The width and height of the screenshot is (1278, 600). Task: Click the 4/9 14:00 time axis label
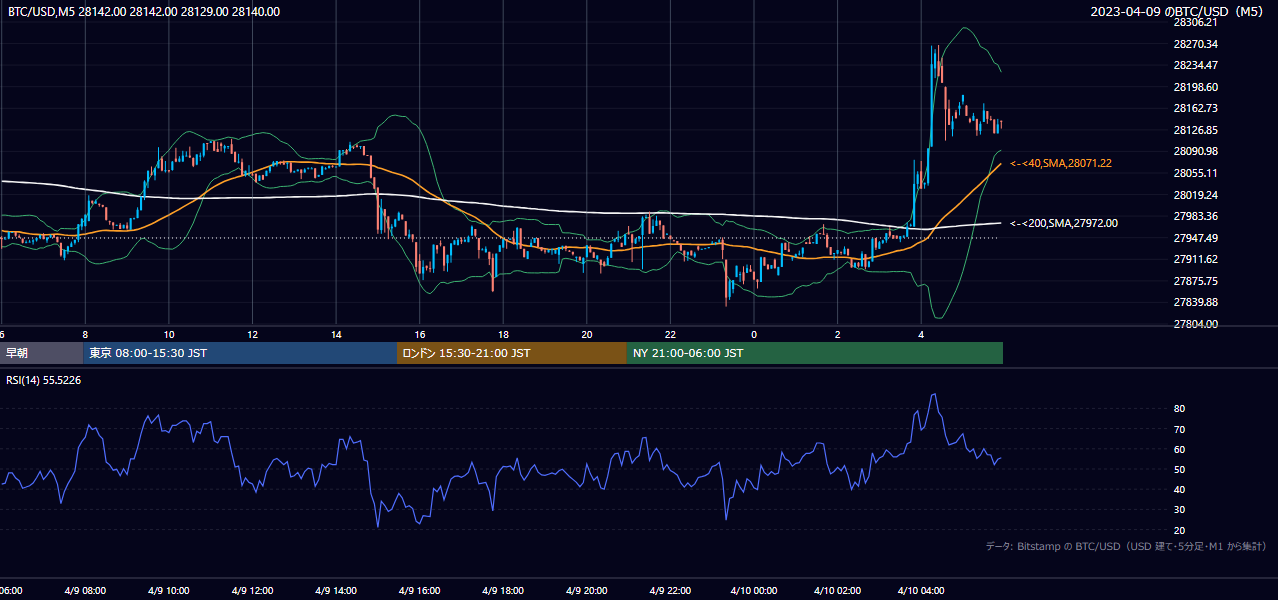[x=336, y=591]
